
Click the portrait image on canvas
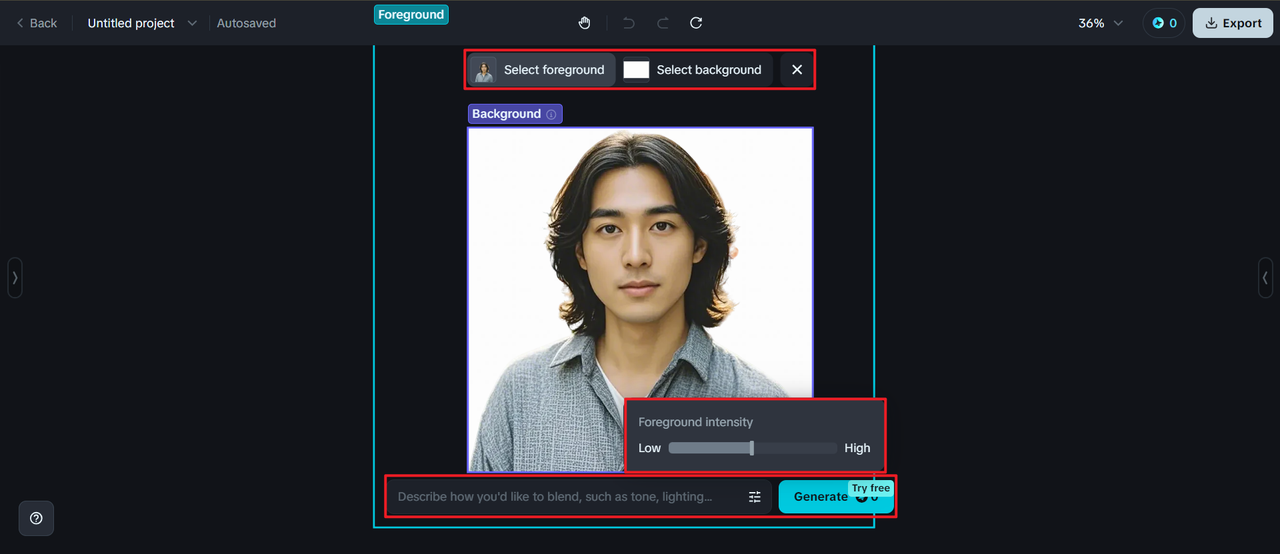click(x=640, y=299)
